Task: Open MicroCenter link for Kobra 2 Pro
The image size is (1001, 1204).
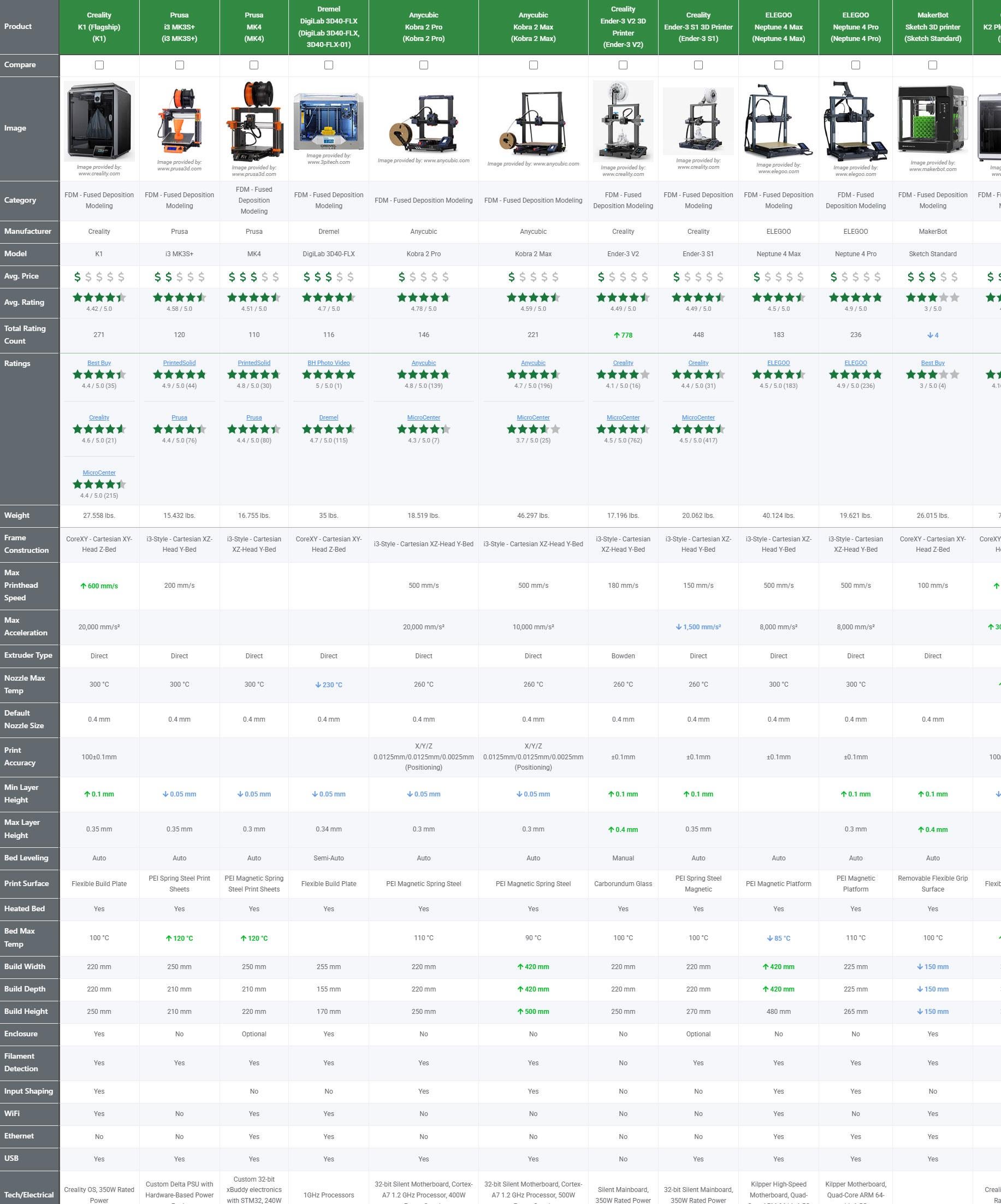Action: click(x=423, y=417)
